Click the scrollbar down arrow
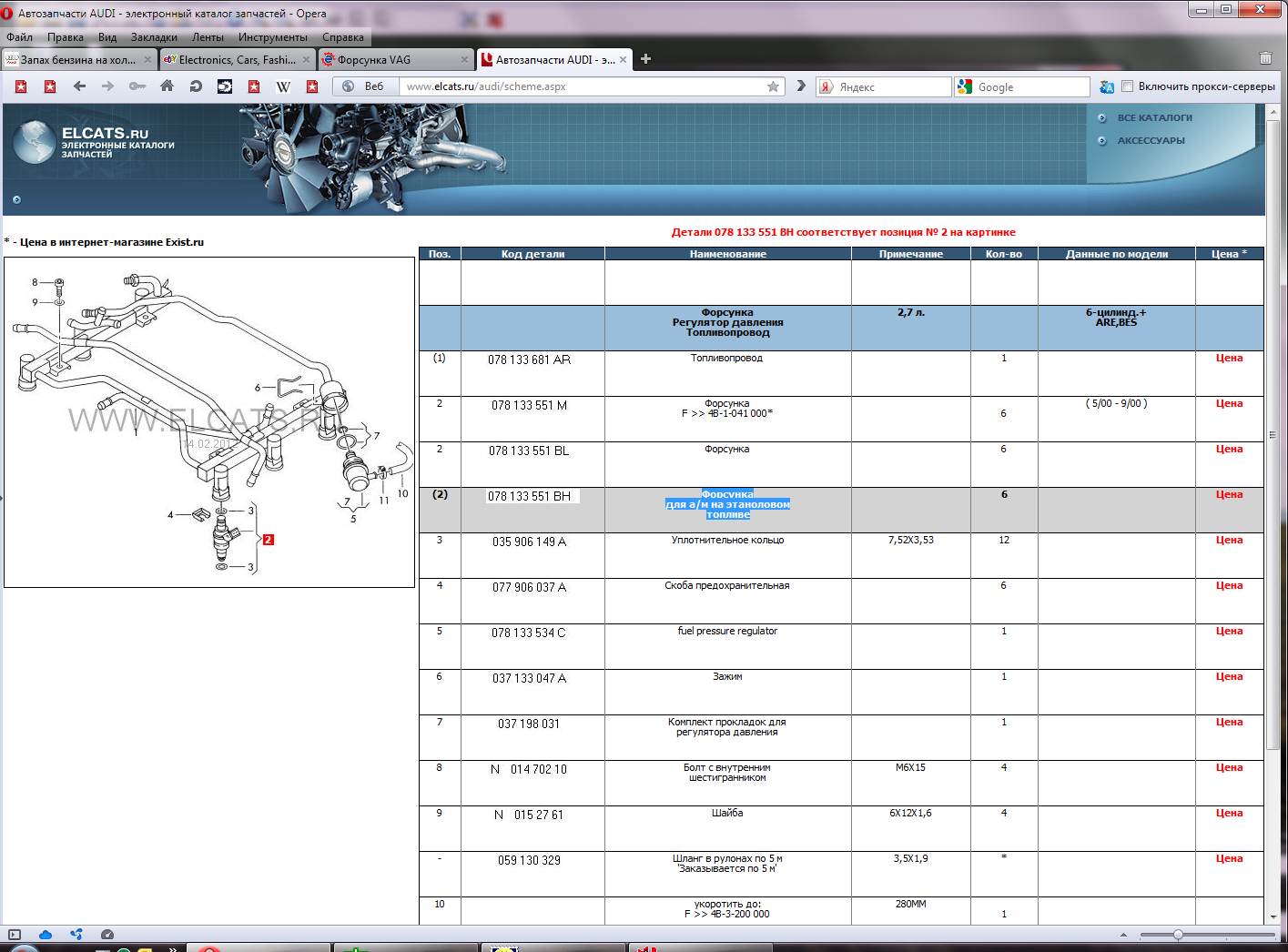This screenshot has height=952, width=1288. tap(1273, 917)
